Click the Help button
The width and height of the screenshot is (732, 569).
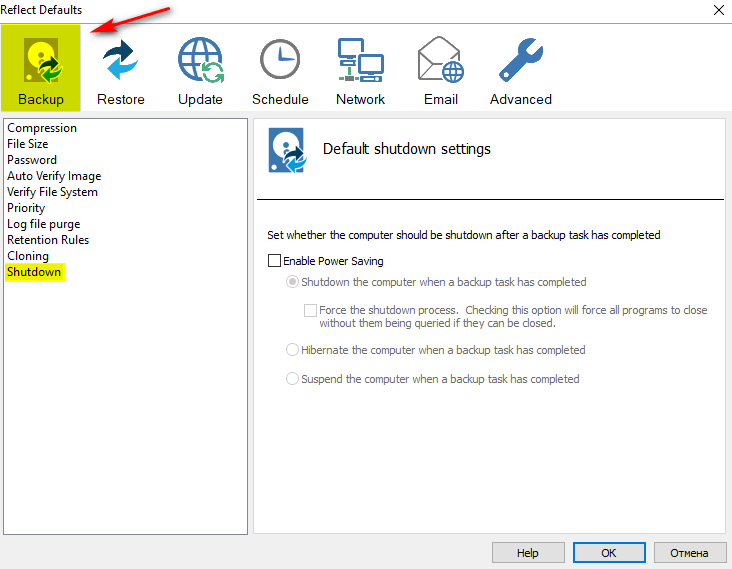(528, 553)
